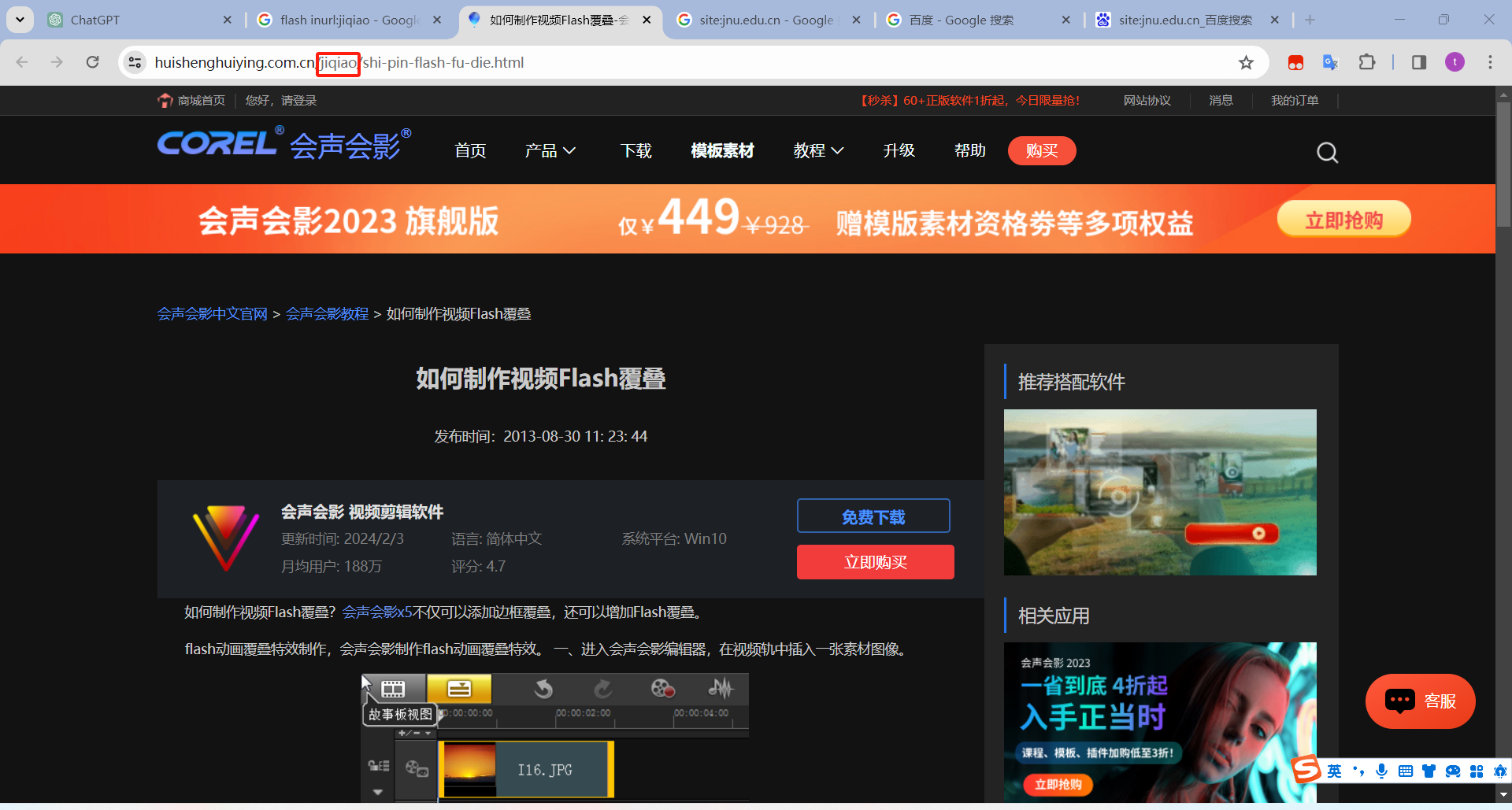Open 升级 in the navigation menu
This screenshot has width=1512, height=810.
[899, 150]
